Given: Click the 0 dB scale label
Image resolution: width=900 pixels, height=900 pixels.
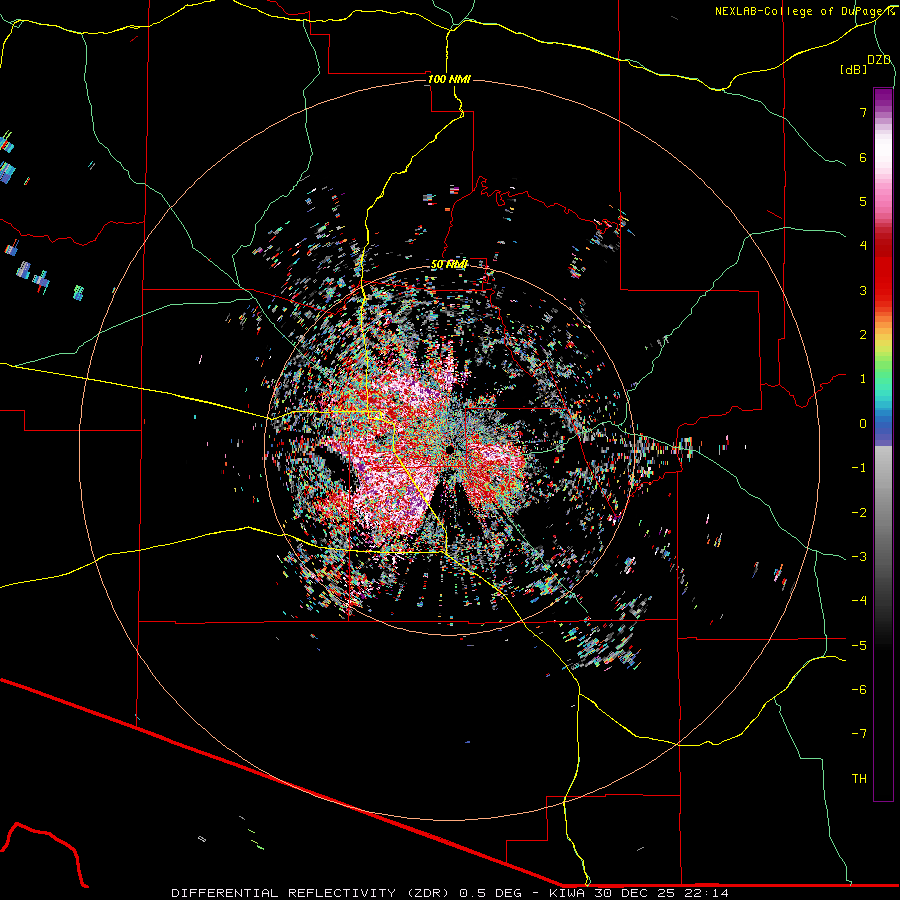Looking at the screenshot, I should tap(863, 424).
